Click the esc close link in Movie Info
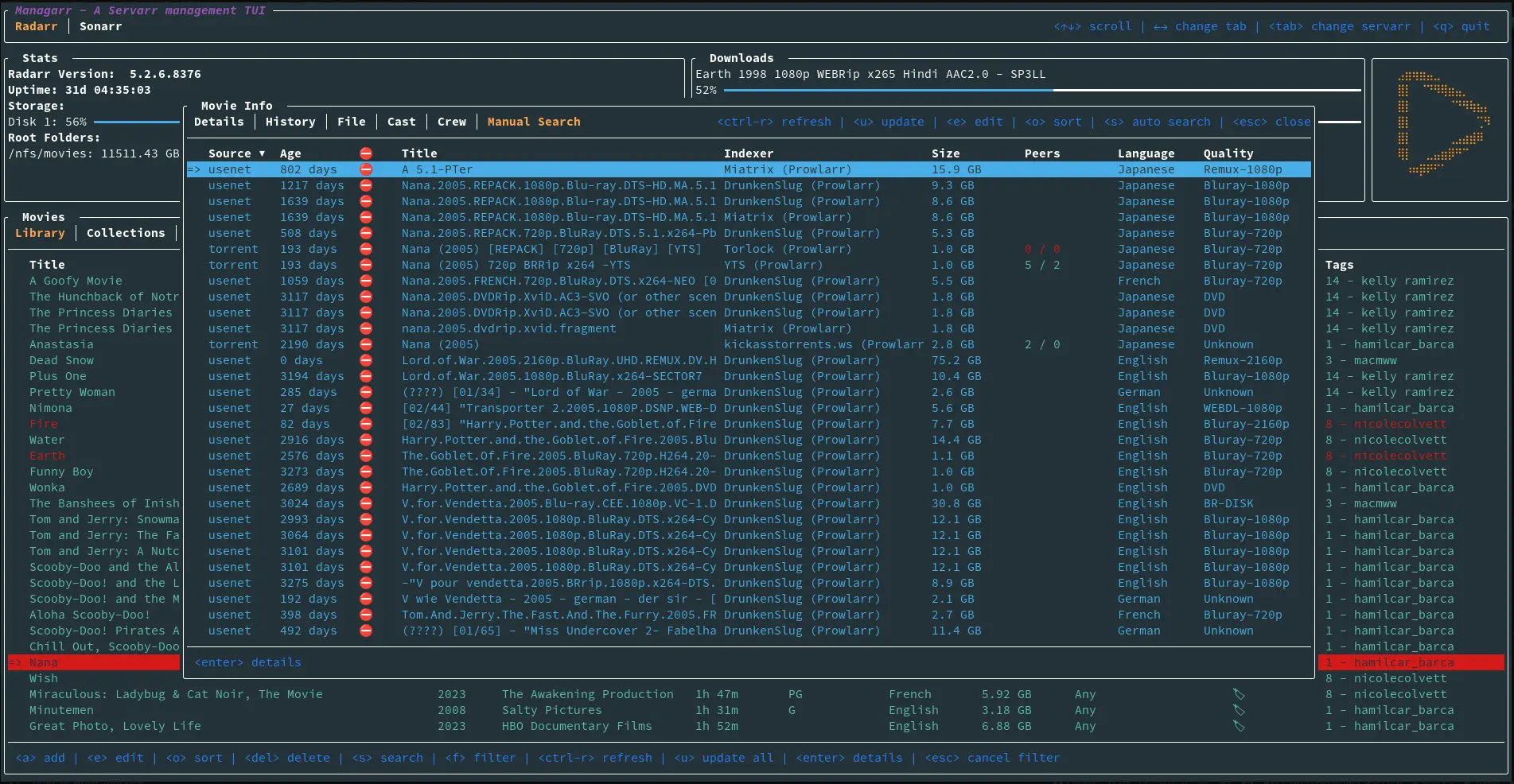The image size is (1514, 784). [x=1271, y=122]
